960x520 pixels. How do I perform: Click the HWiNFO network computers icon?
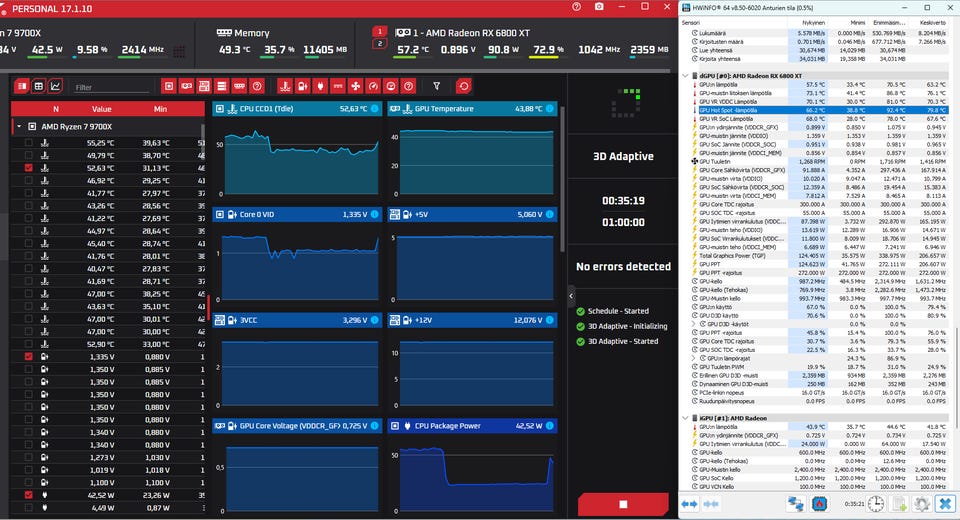click(x=795, y=503)
